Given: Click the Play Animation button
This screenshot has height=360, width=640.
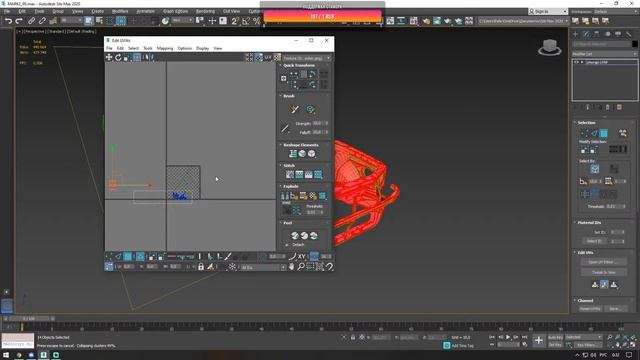Looking at the screenshot, I should pyautogui.click(x=508, y=338).
